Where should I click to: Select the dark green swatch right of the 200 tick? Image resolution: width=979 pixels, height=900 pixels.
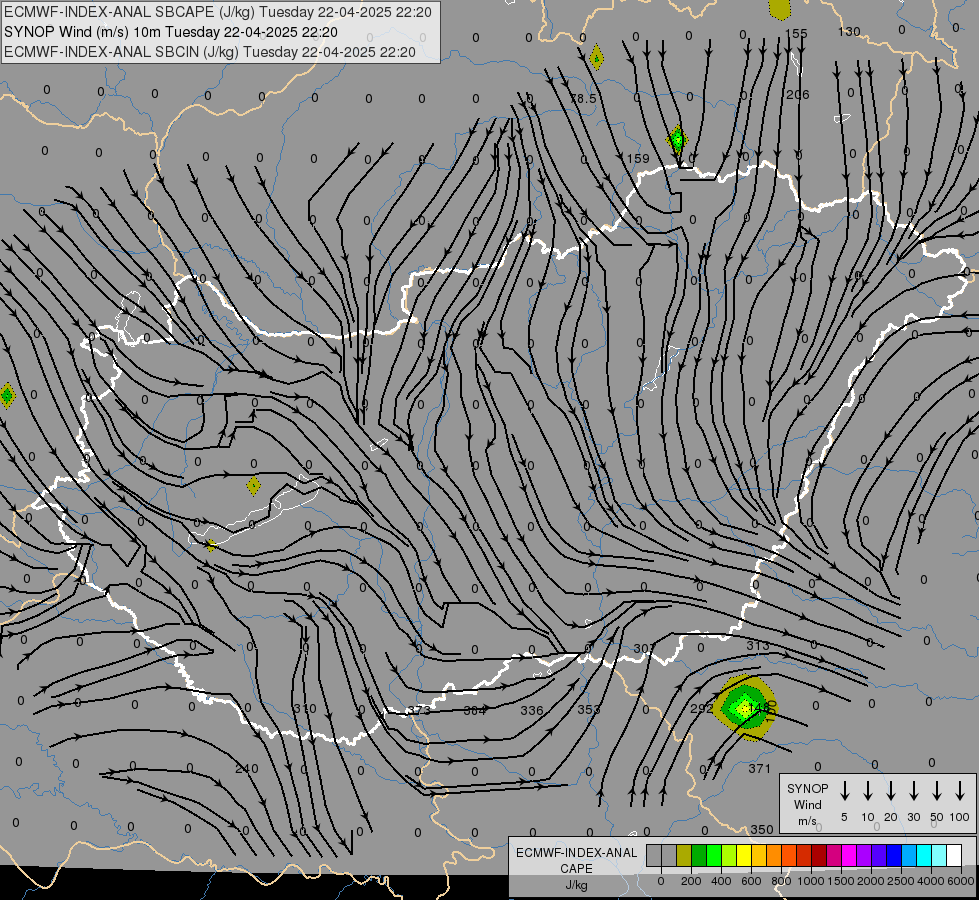(699, 855)
